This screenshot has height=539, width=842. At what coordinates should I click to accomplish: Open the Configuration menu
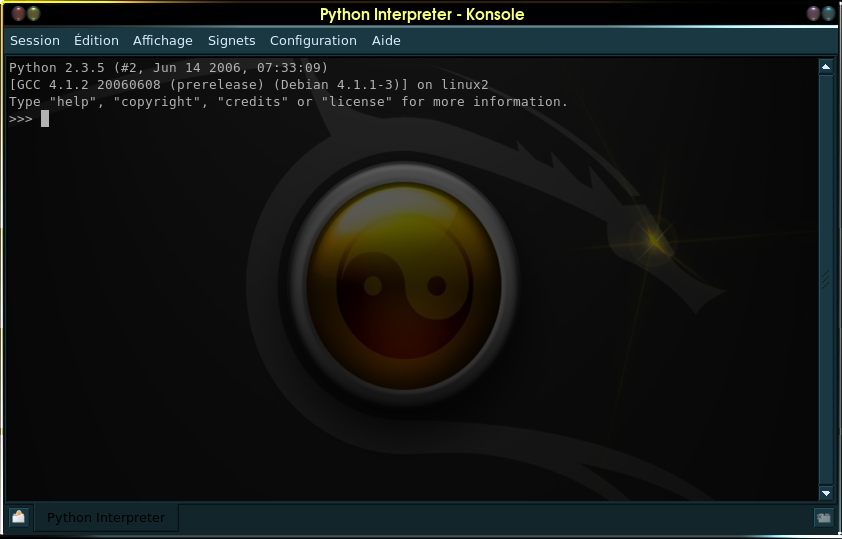313,41
